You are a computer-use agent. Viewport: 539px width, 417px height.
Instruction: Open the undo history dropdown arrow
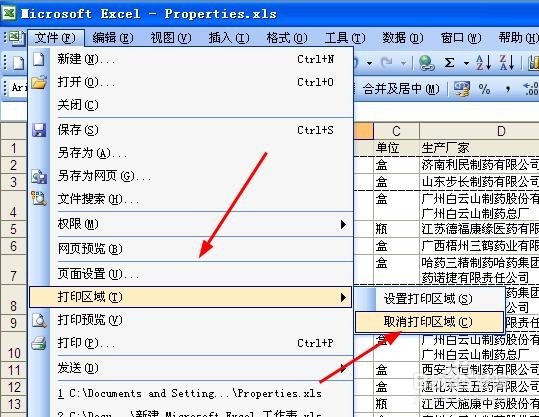click(370, 63)
